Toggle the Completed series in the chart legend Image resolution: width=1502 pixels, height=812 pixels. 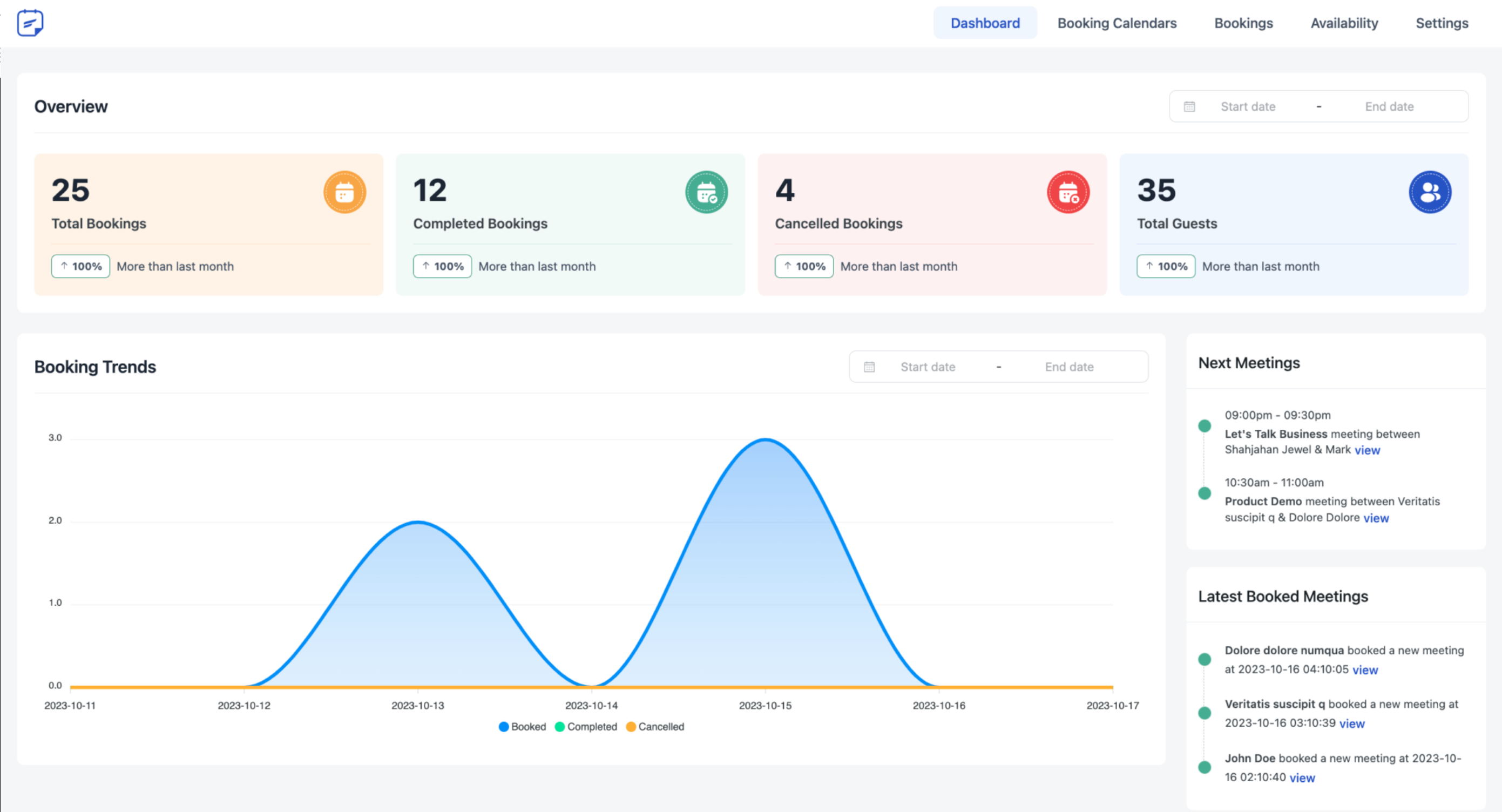(x=585, y=727)
